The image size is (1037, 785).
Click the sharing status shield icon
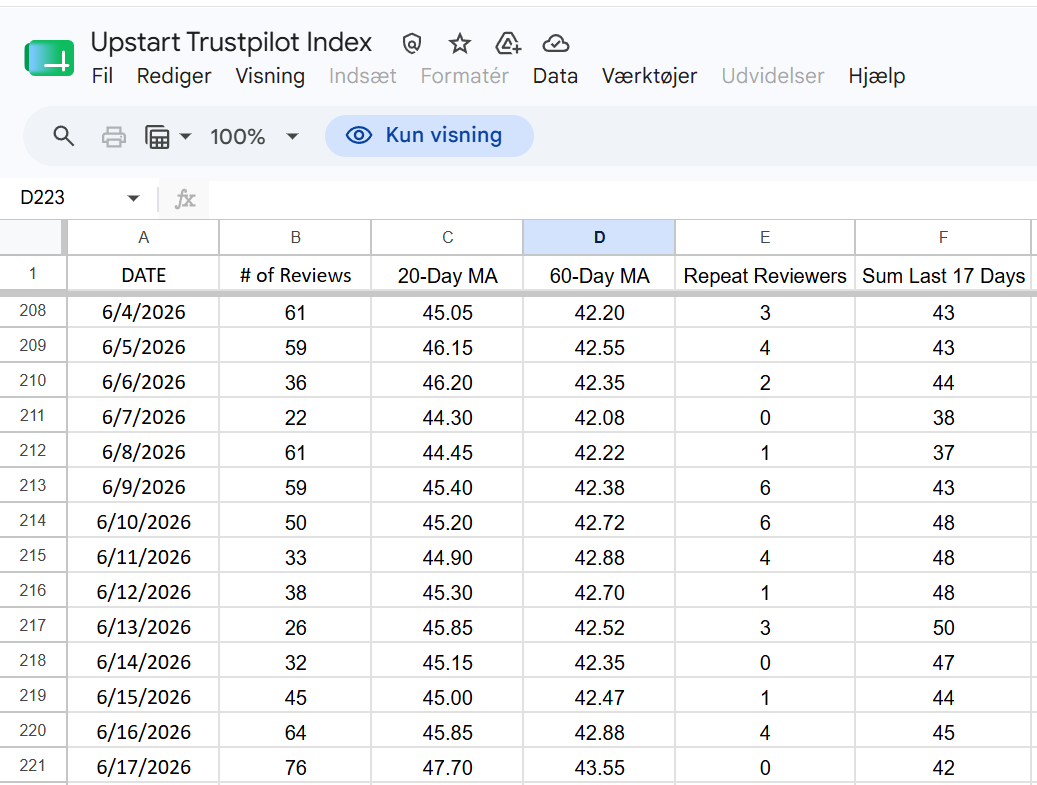411,44
